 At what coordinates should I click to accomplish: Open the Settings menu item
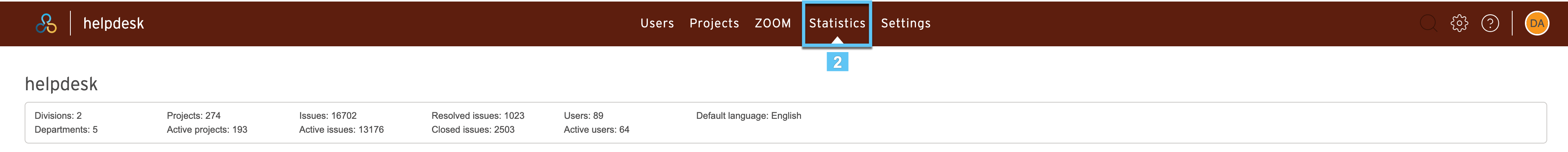coord(906,23)
